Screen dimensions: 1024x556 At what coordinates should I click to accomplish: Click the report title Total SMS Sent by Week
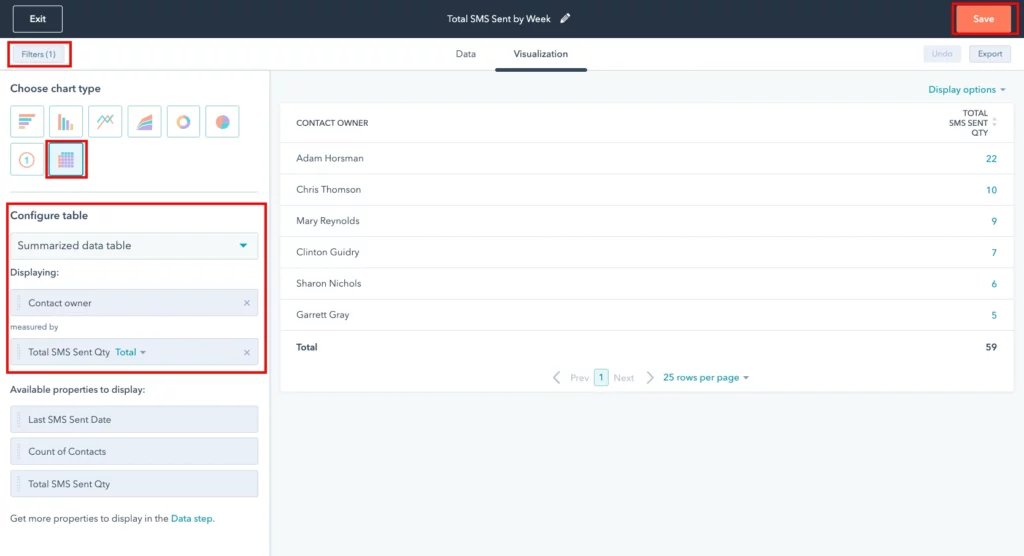tap(499, 19)
